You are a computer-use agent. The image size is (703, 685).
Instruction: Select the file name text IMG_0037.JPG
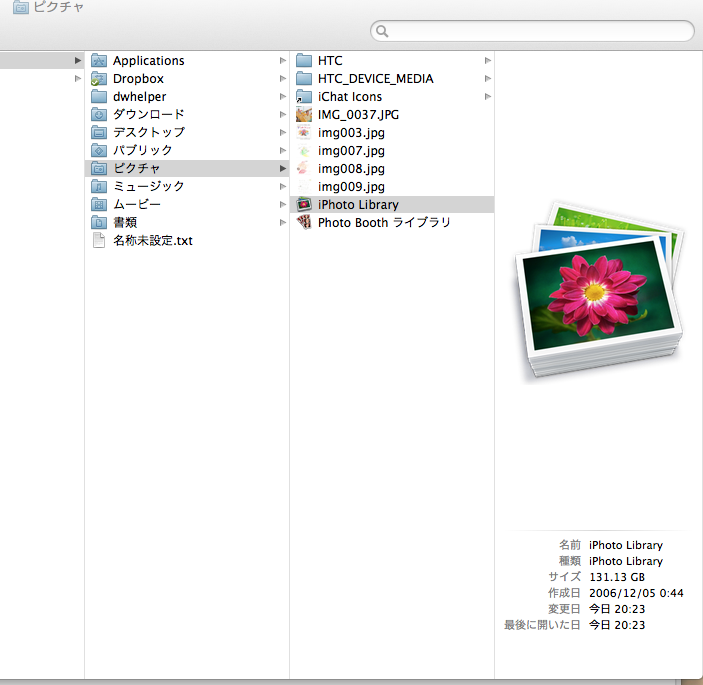tap(358, 115)
